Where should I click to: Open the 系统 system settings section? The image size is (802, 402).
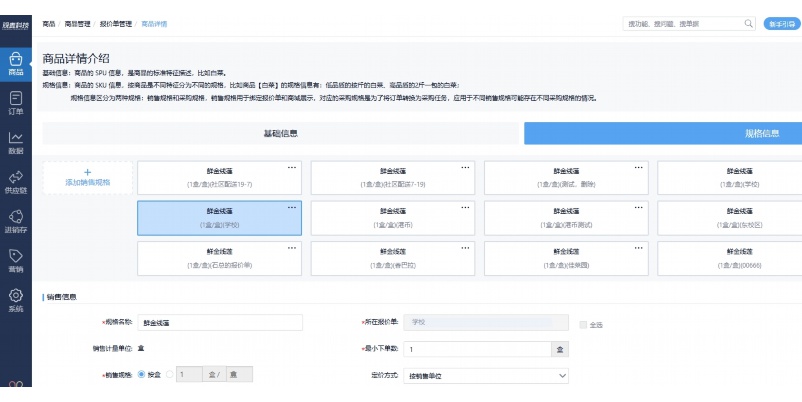click(x=16, y=300)
